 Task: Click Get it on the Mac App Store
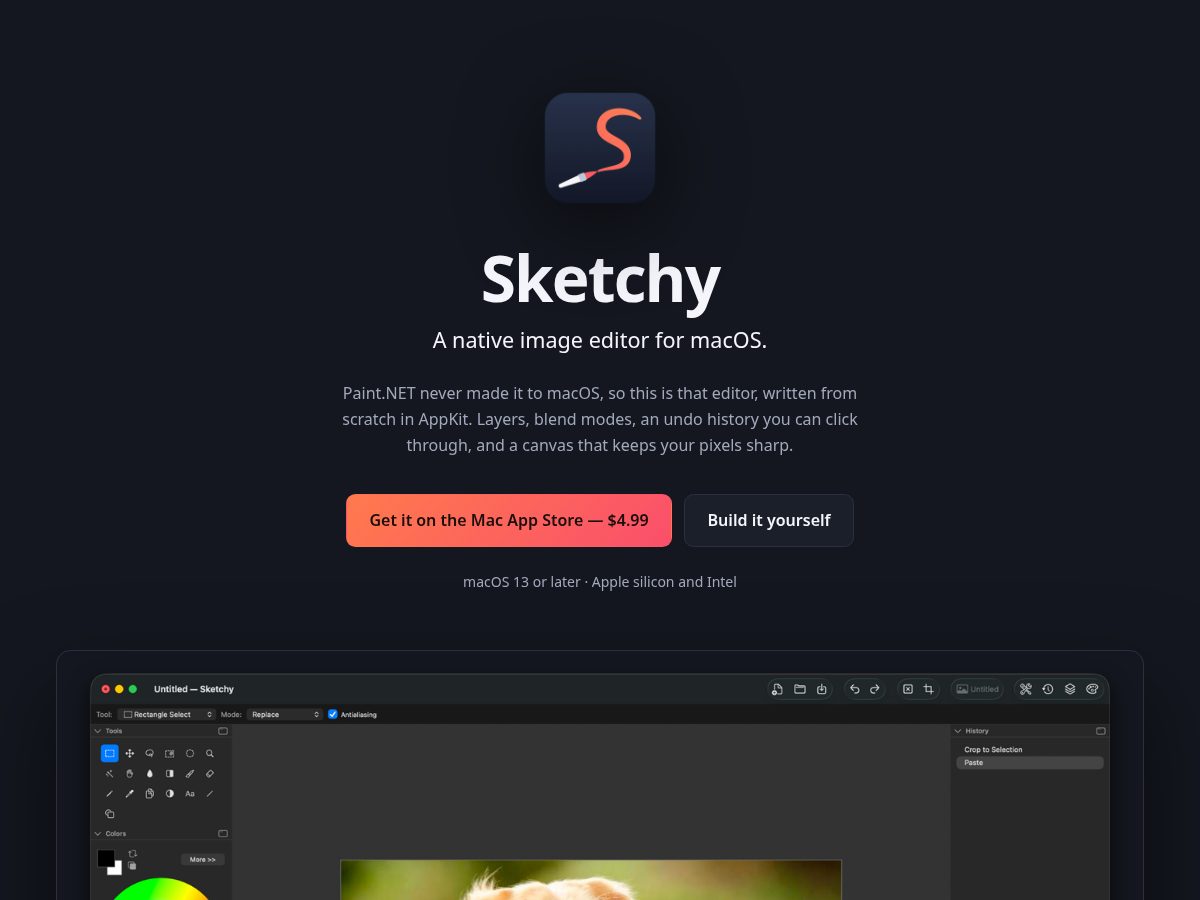coord(509,520)
